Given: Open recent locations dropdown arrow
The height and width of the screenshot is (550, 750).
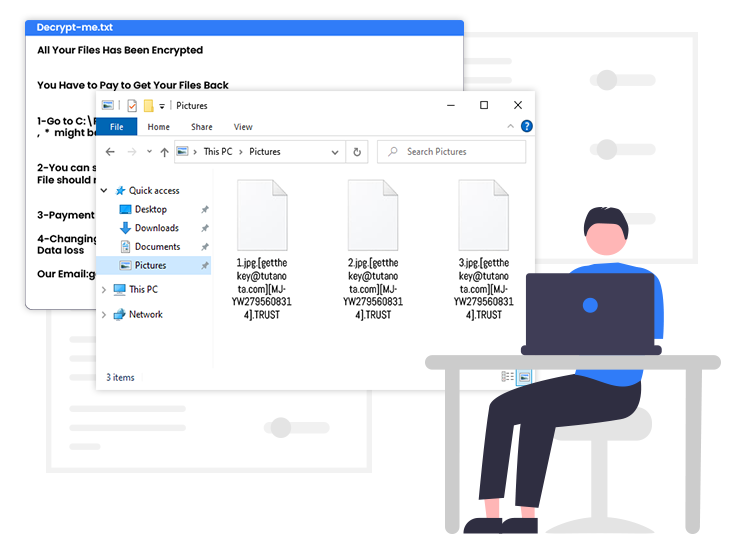Looking at the screenshot, I should pyautogui.click(x=149, y=152).
